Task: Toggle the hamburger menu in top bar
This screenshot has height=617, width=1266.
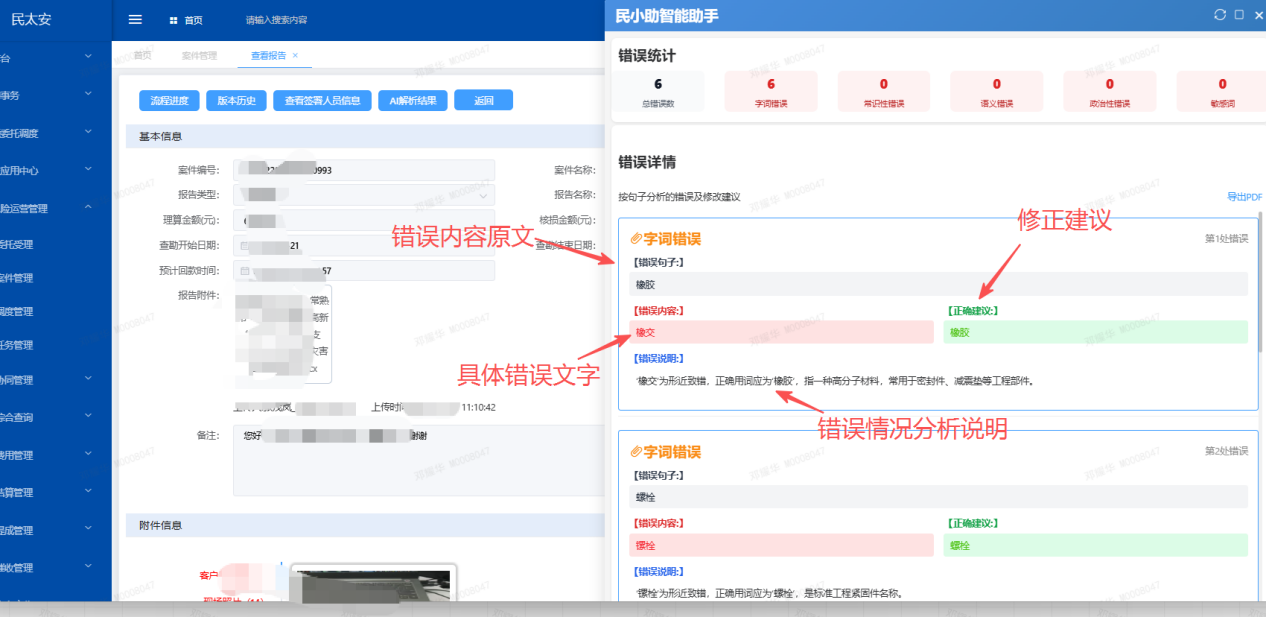Action: tap(136, 20)
